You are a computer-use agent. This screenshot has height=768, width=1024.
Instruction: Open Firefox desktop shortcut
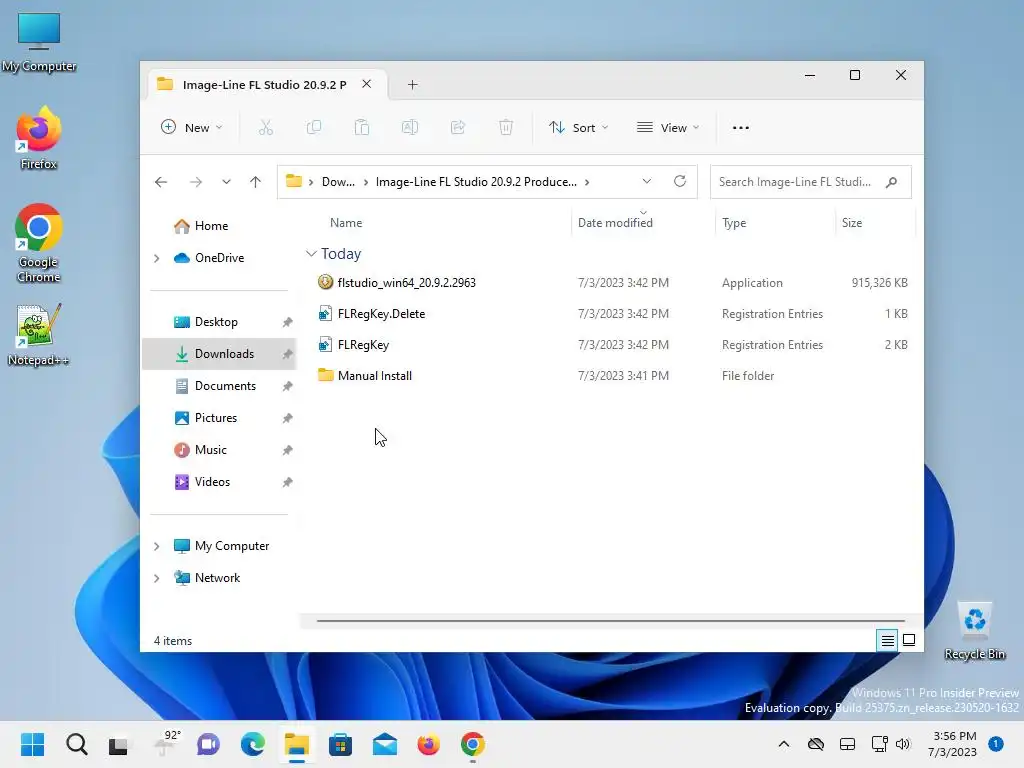pos(39,138)
